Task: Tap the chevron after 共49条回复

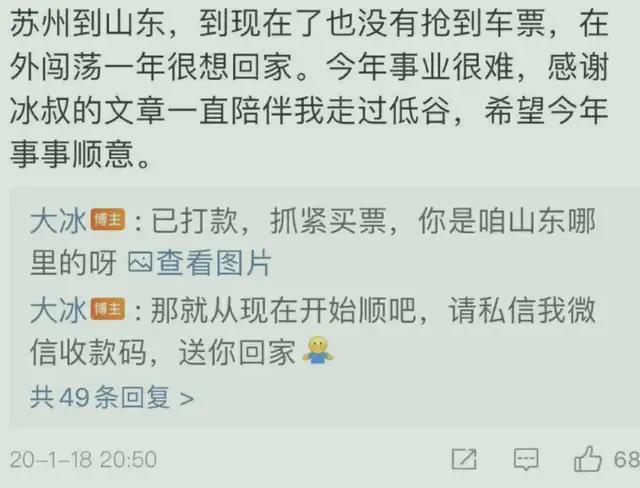Action: 187,398
